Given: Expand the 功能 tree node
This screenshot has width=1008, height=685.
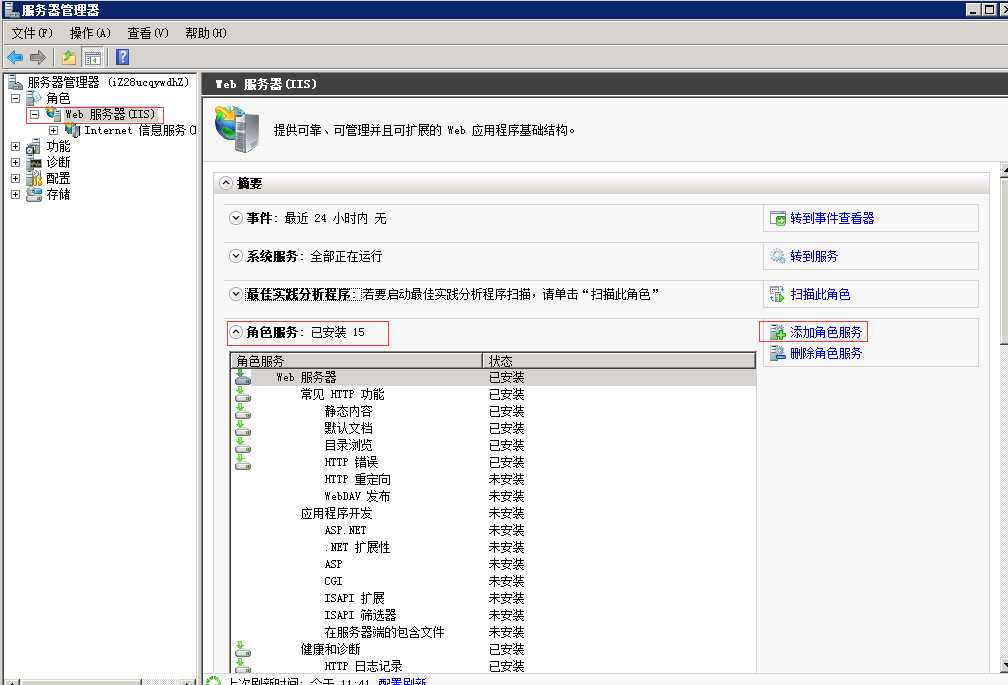Looking at the screenshot, I should click(15, 147).
